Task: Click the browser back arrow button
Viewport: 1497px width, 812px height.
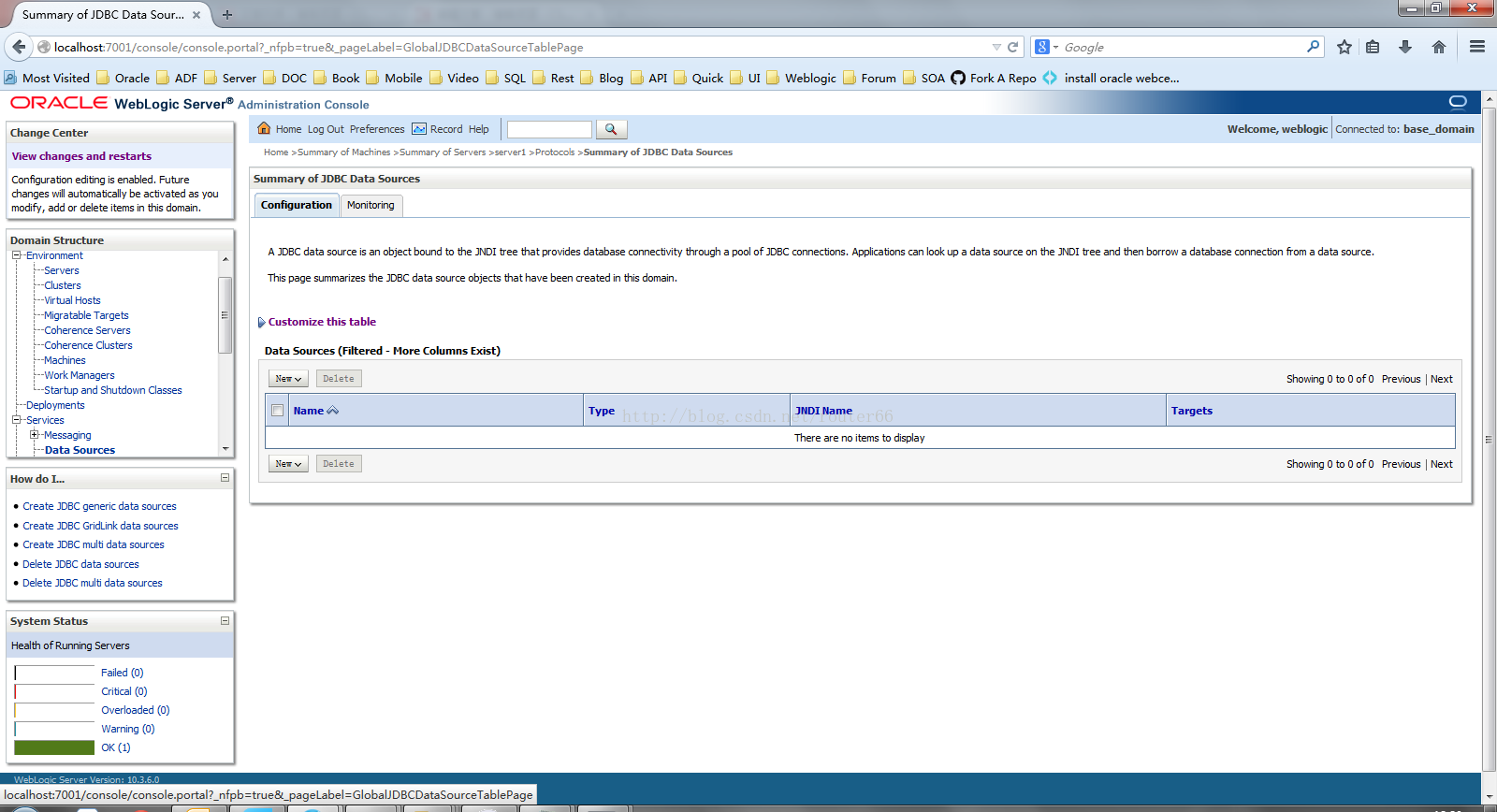Action: pos(19,47)
